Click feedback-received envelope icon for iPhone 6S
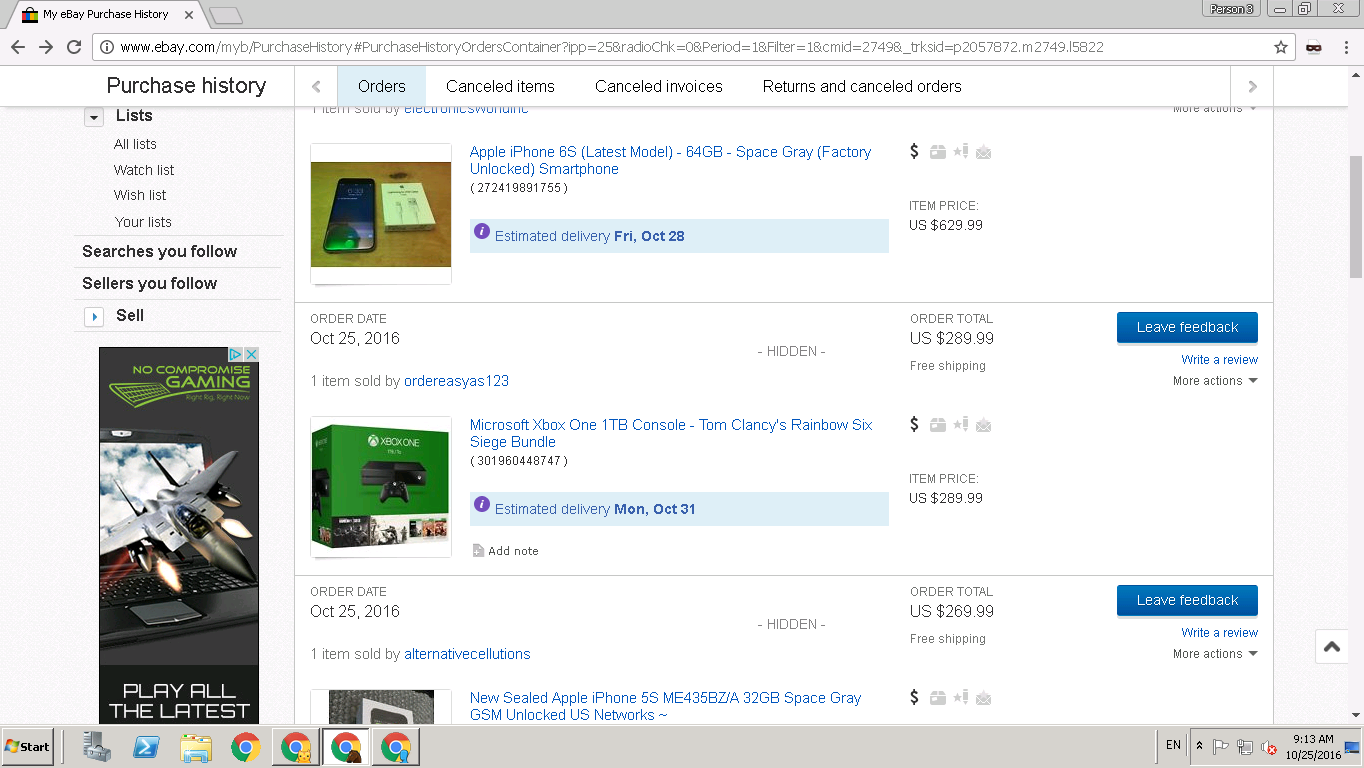This screenshot has height=768, width=1364. [984, 152]
